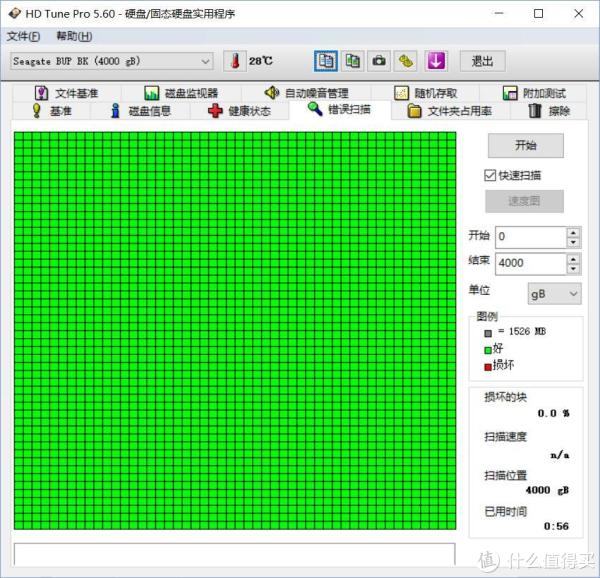Click the 0.0 % damaged blocks value
Image resolution: width=600 pixels, height=578 pixels.
553,413
